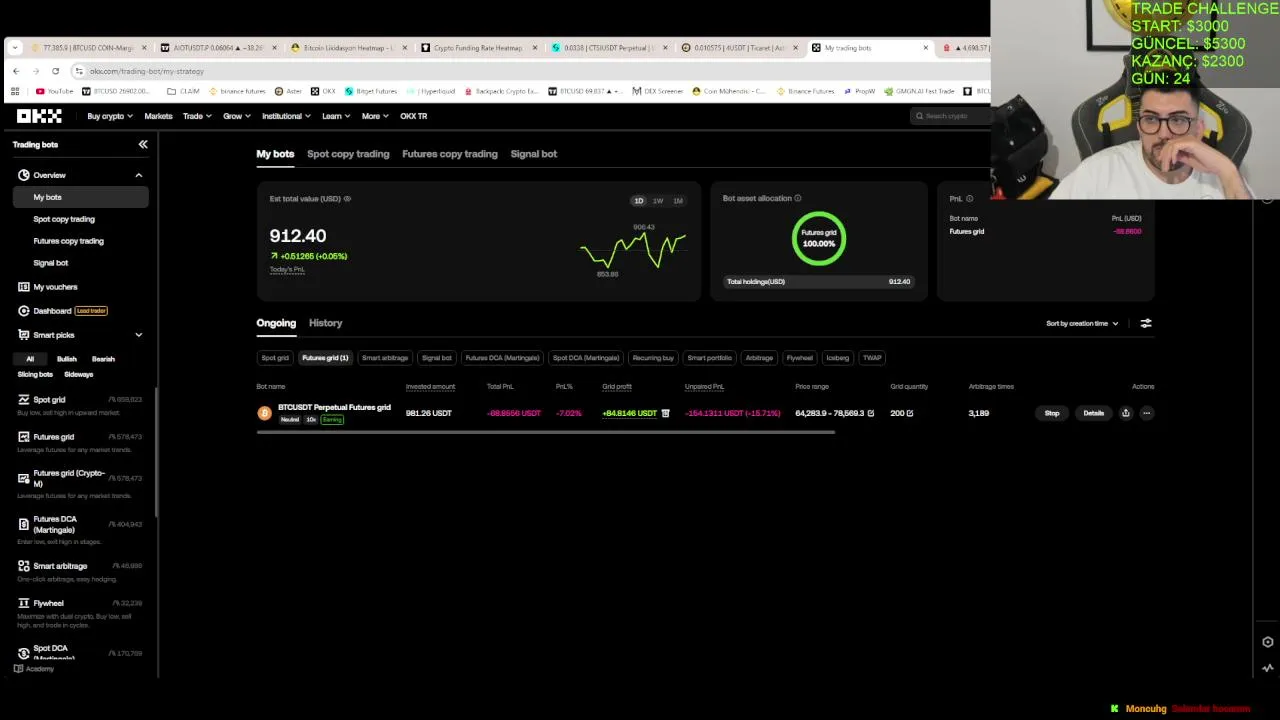1280x720 pixels.
Task: Share the BTCUSDT Futures grid bot
Action: (x=1125, y=413)
